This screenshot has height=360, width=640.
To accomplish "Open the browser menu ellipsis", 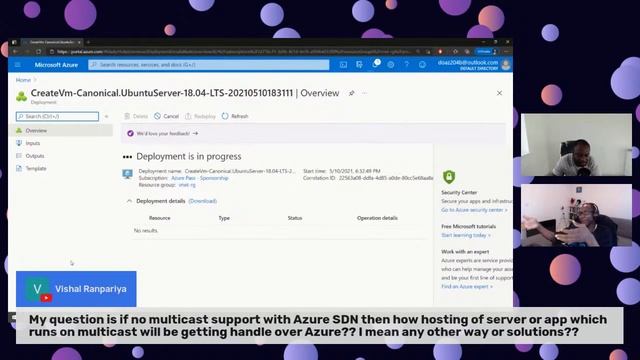I will 506,52.
